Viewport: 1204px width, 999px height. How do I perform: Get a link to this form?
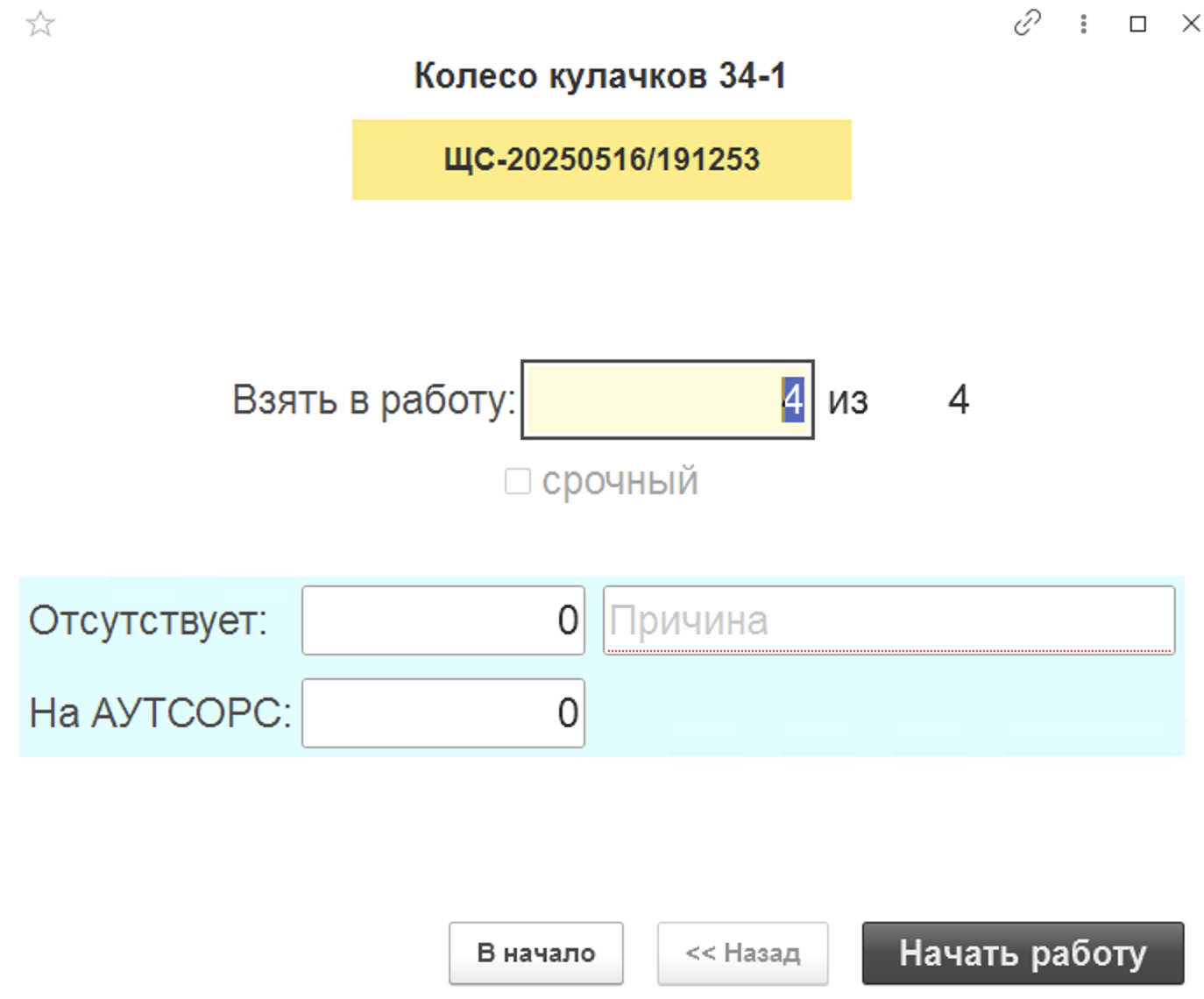pos(1027,23)
